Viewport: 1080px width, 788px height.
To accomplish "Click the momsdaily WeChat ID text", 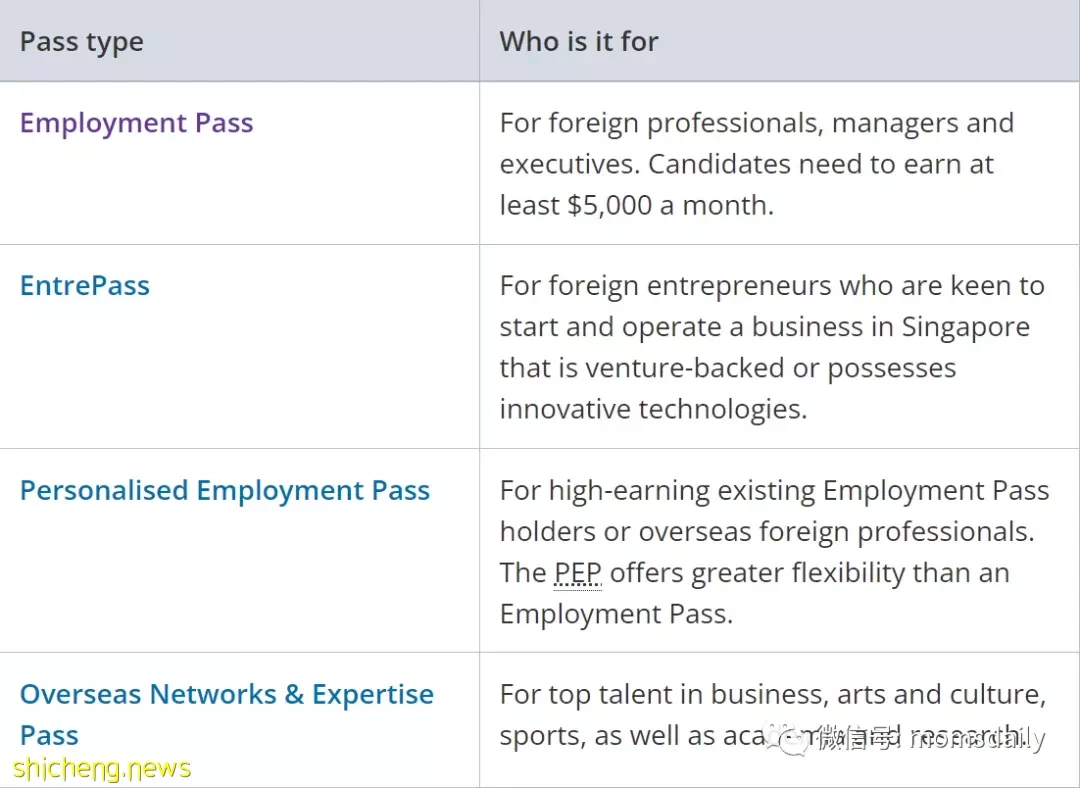I will pos(977,738).
